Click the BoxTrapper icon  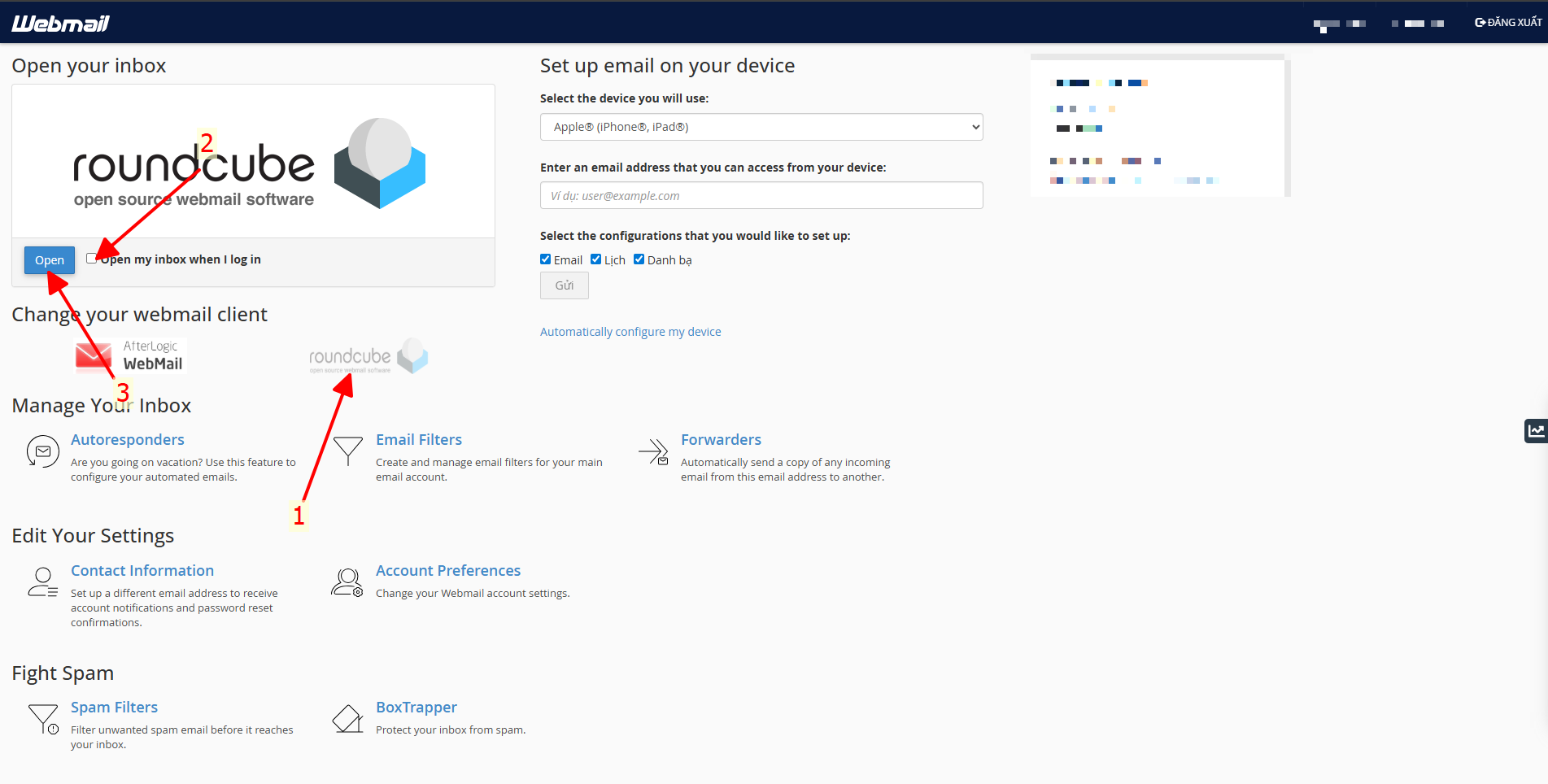[347, 719]
